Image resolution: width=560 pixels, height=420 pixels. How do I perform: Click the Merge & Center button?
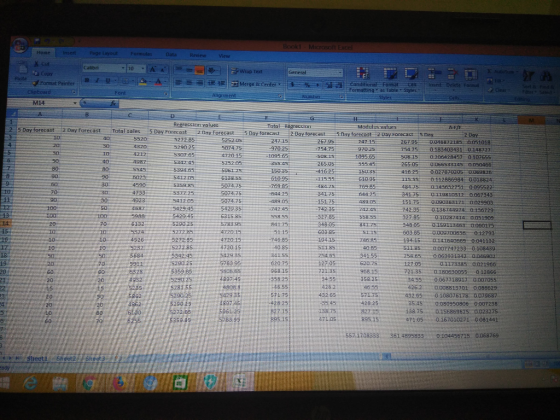click(254, 84)
